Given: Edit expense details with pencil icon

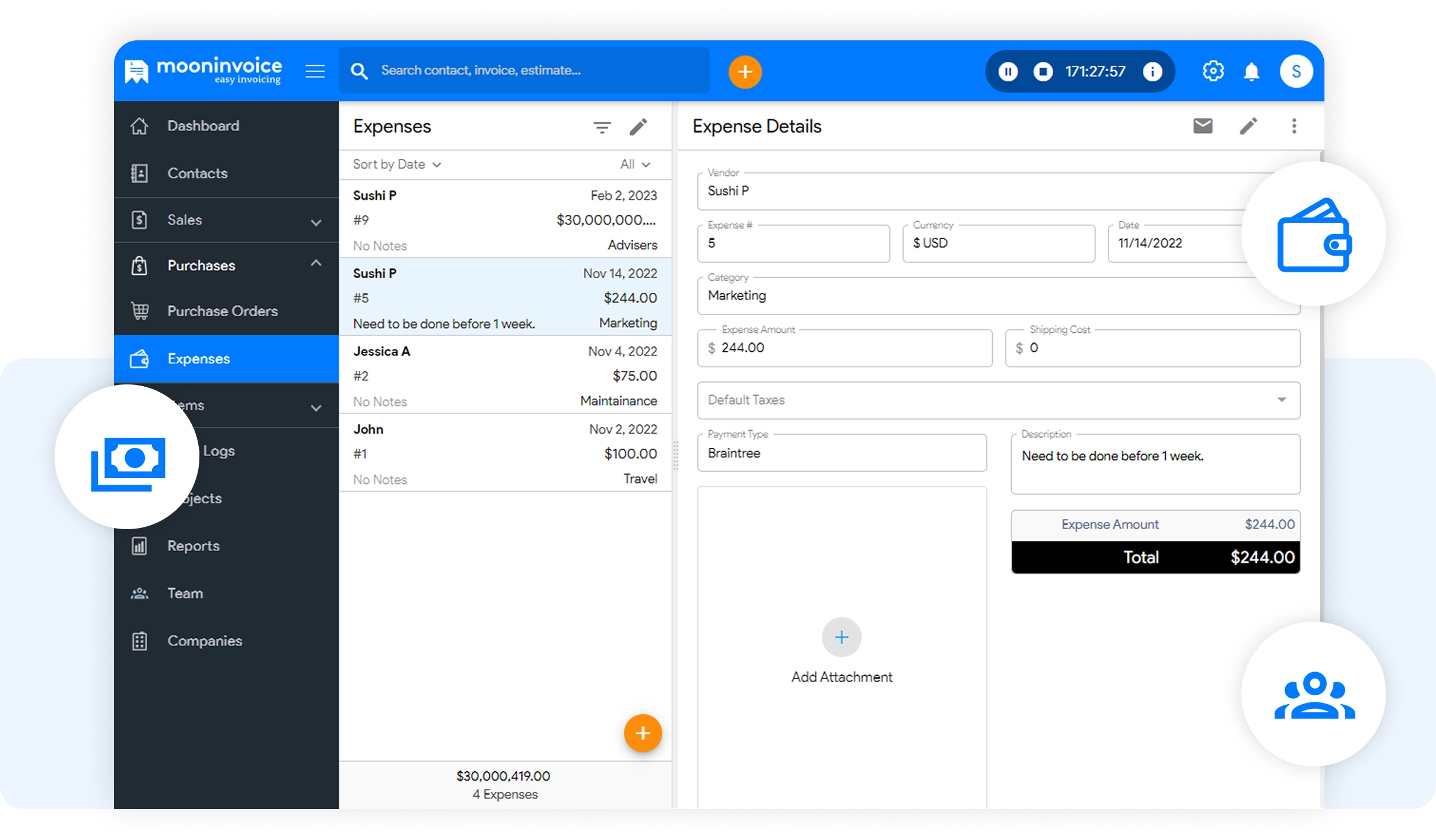Looking at the screenshot, I should tap(1248, 126).
